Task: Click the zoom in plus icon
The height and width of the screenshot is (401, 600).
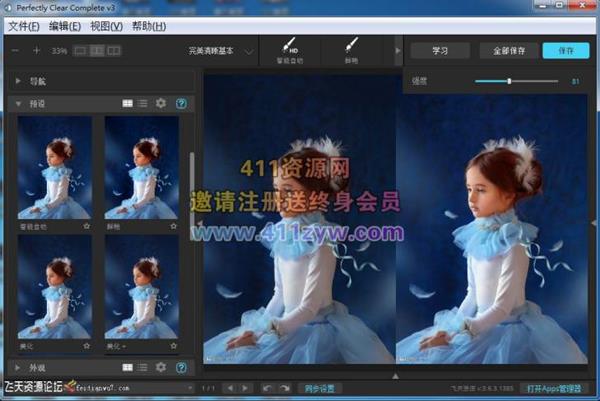Action: [37, 50]
